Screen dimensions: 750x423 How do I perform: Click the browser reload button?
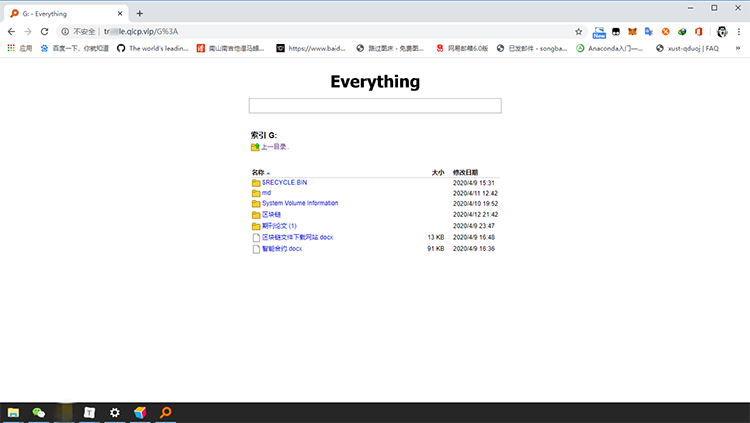[47, 31]
